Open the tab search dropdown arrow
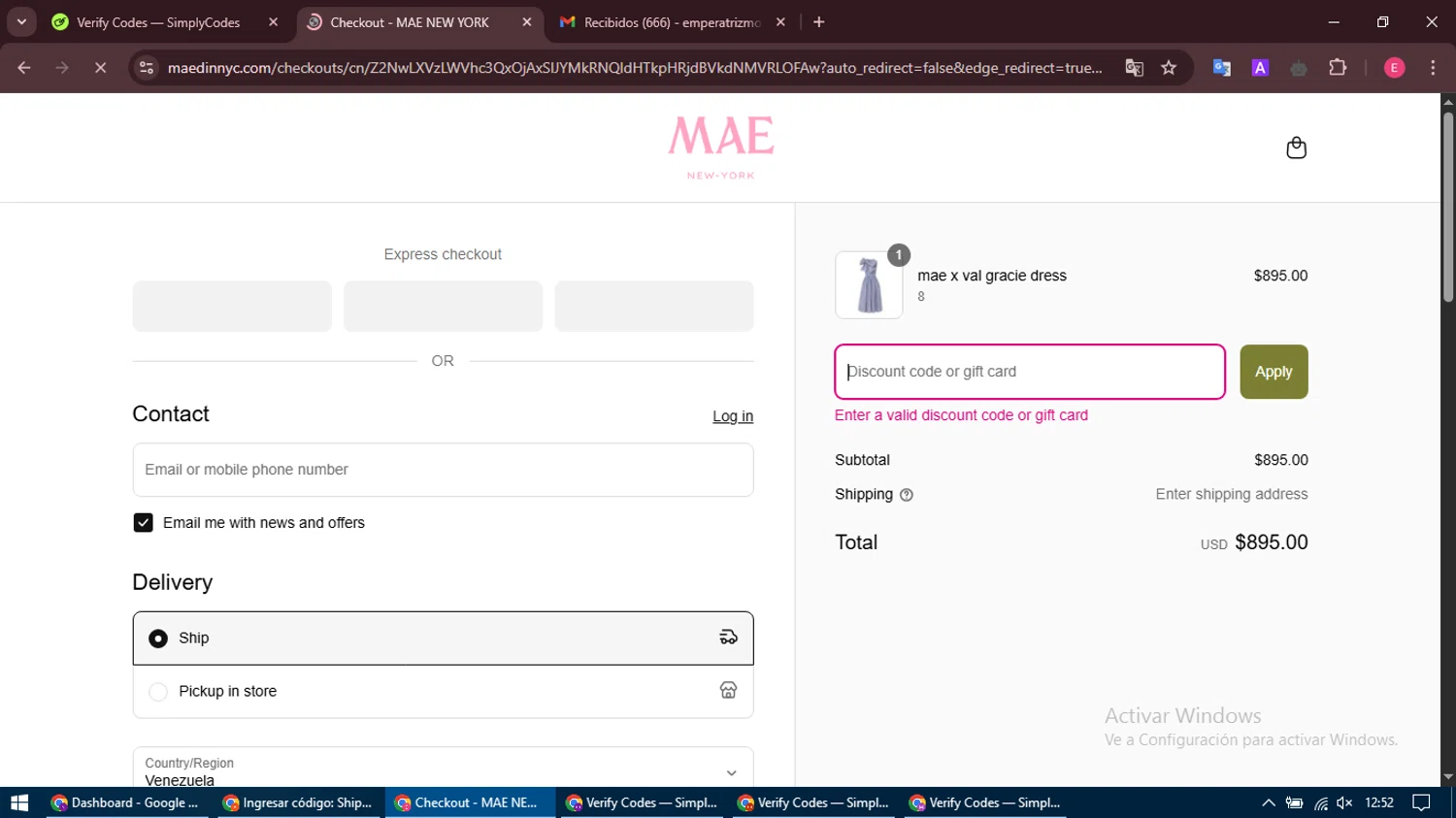This screenshot has height=818, width=1456. [21, 21]
